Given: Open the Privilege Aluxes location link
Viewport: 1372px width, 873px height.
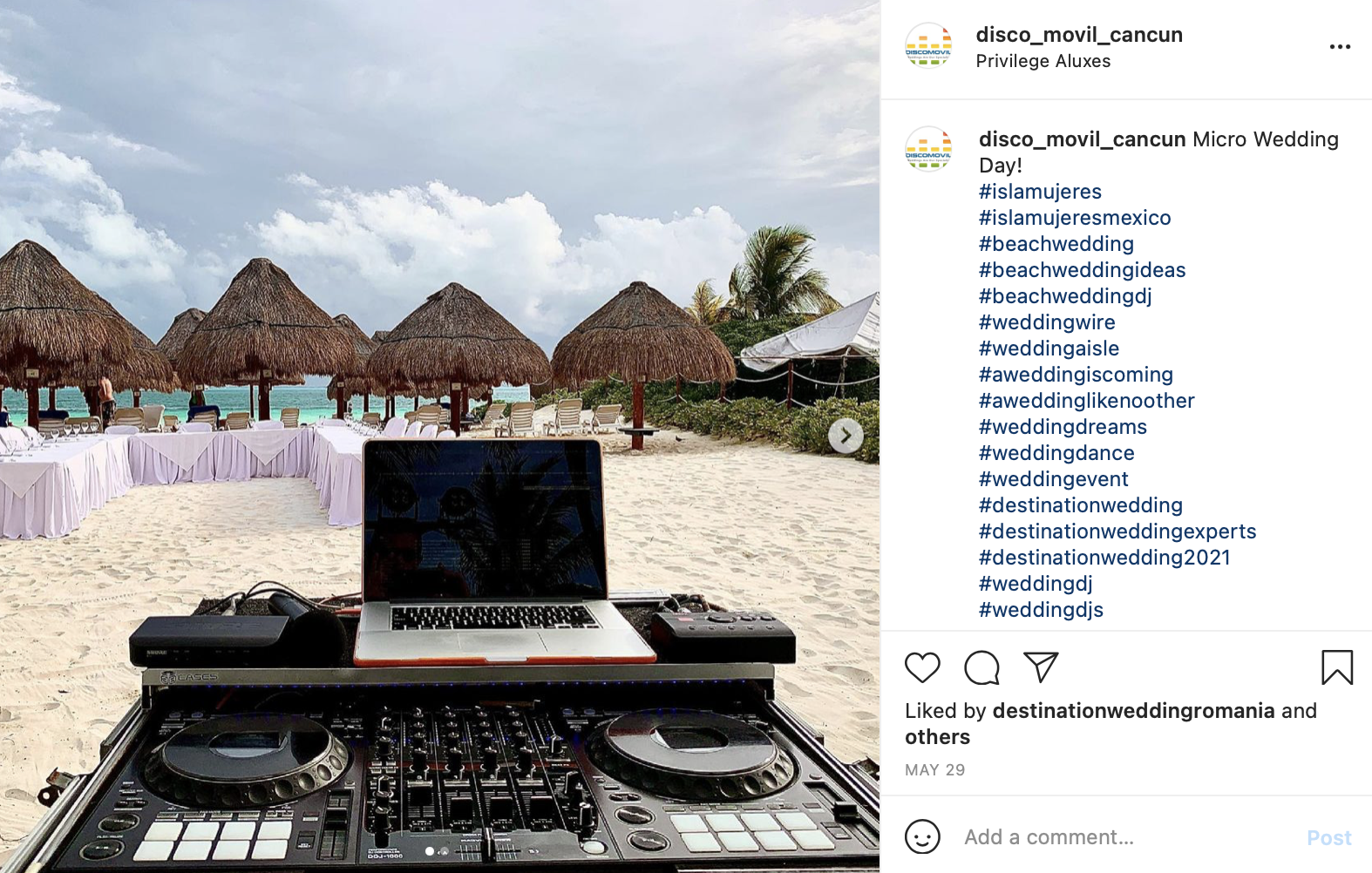Looking at the screenshot, I should point(1043,61).
